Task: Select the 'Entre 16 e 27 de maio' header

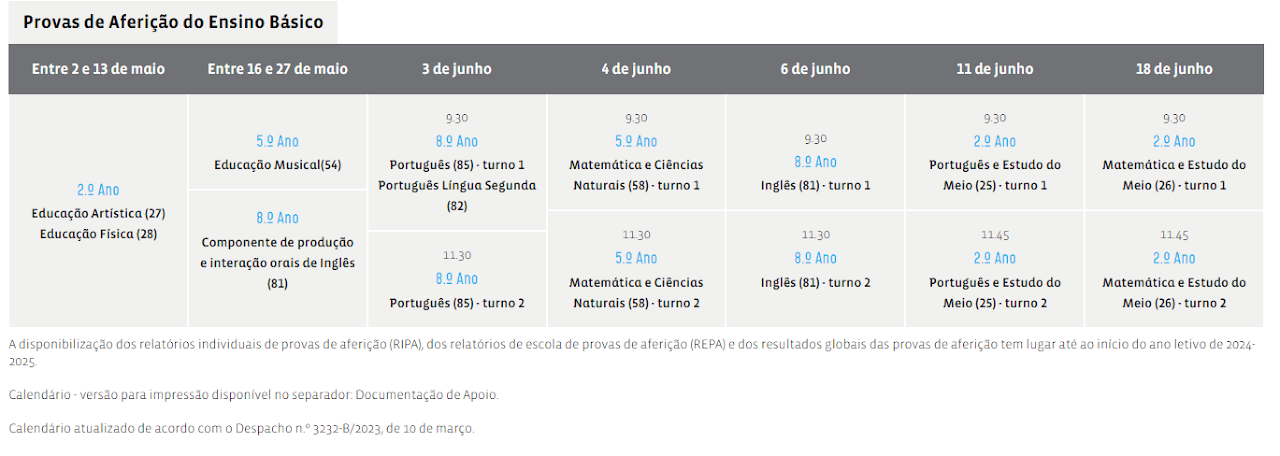Action: [x=277, y=69]
